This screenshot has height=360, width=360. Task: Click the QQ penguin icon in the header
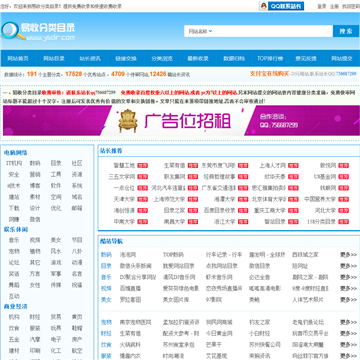[264, 6]
